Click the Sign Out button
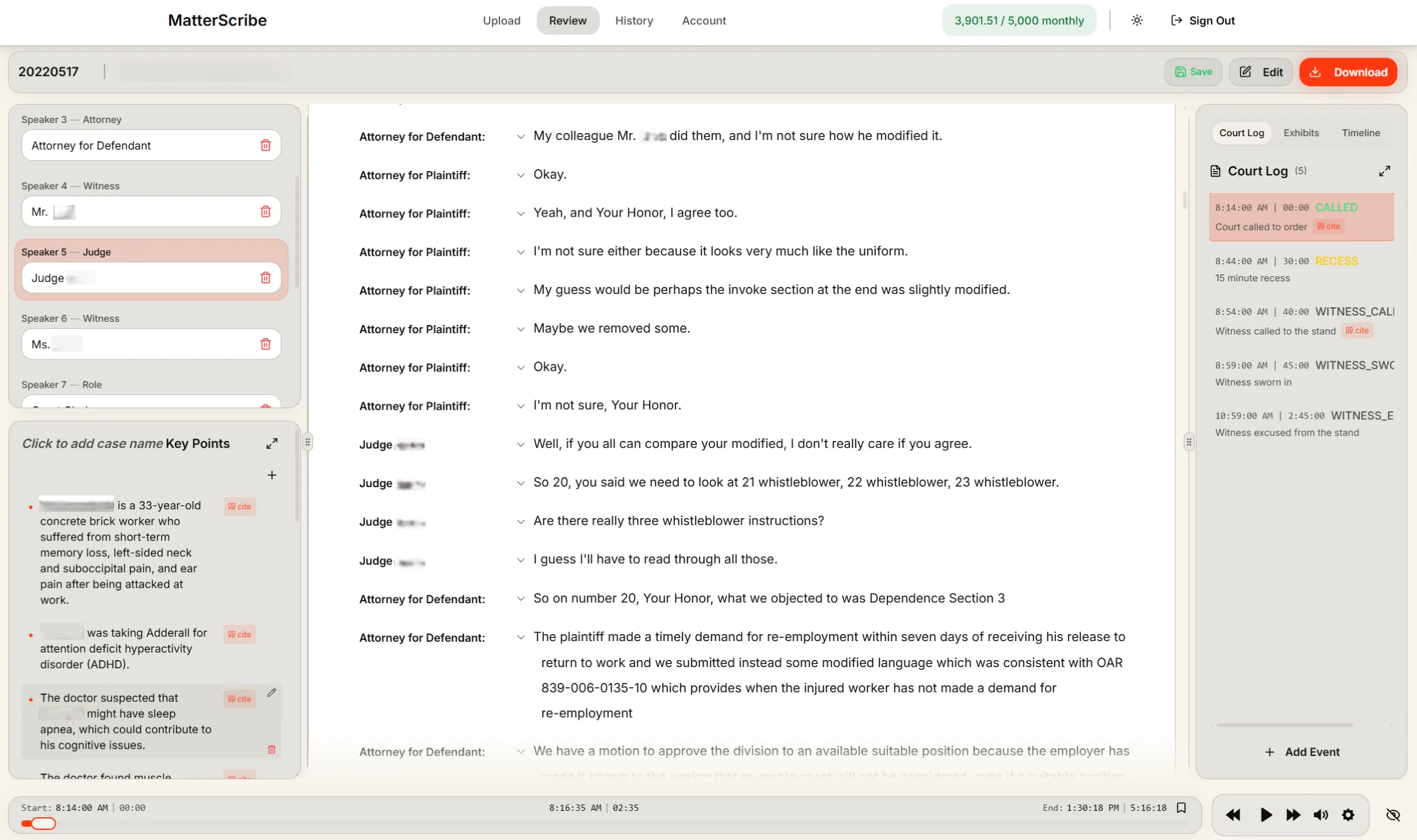 (1203, 20)
